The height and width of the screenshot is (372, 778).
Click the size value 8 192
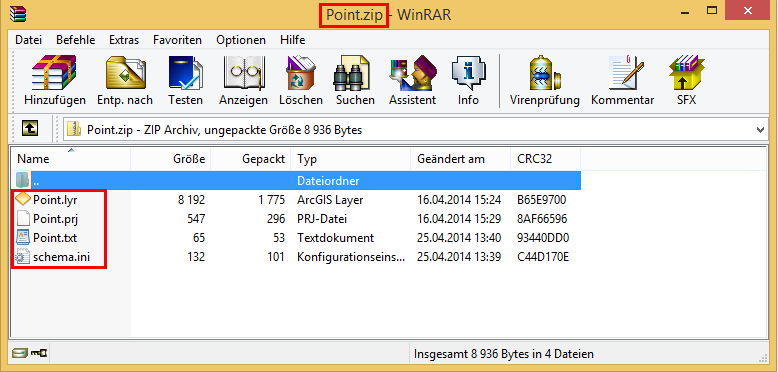(192, 200)
